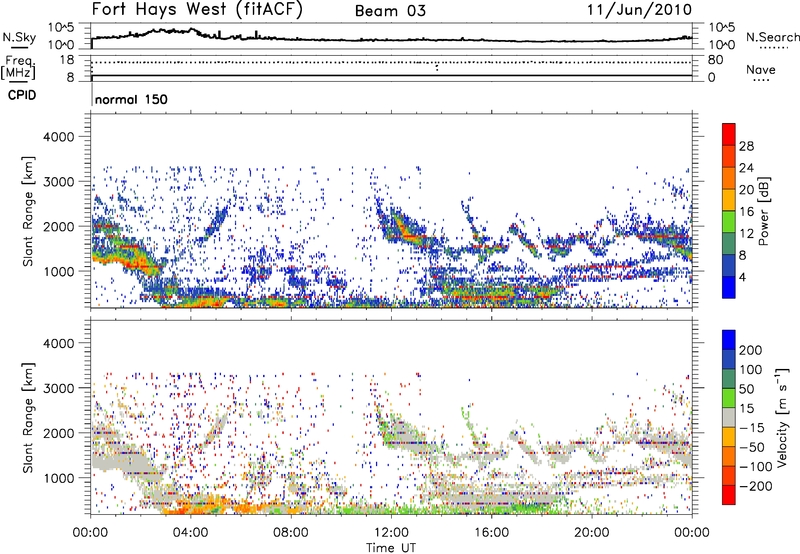Click the "08:00" time tick label
This screenshot has height=554, width=800.
[x=291, y=533]
